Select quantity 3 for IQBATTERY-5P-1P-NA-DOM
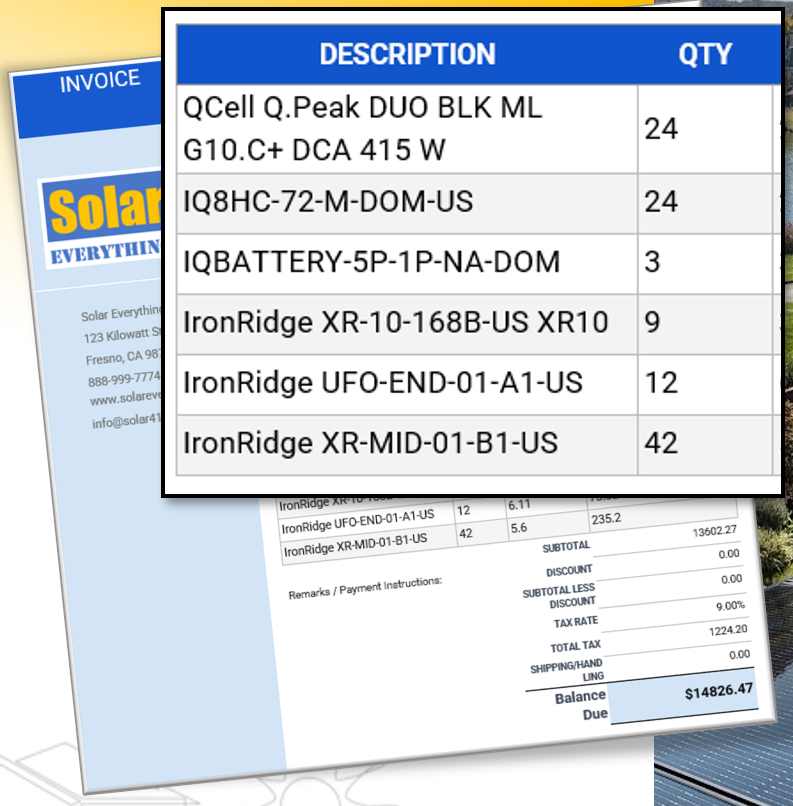This screenshot has width=793, height=806. click(652, 262)
